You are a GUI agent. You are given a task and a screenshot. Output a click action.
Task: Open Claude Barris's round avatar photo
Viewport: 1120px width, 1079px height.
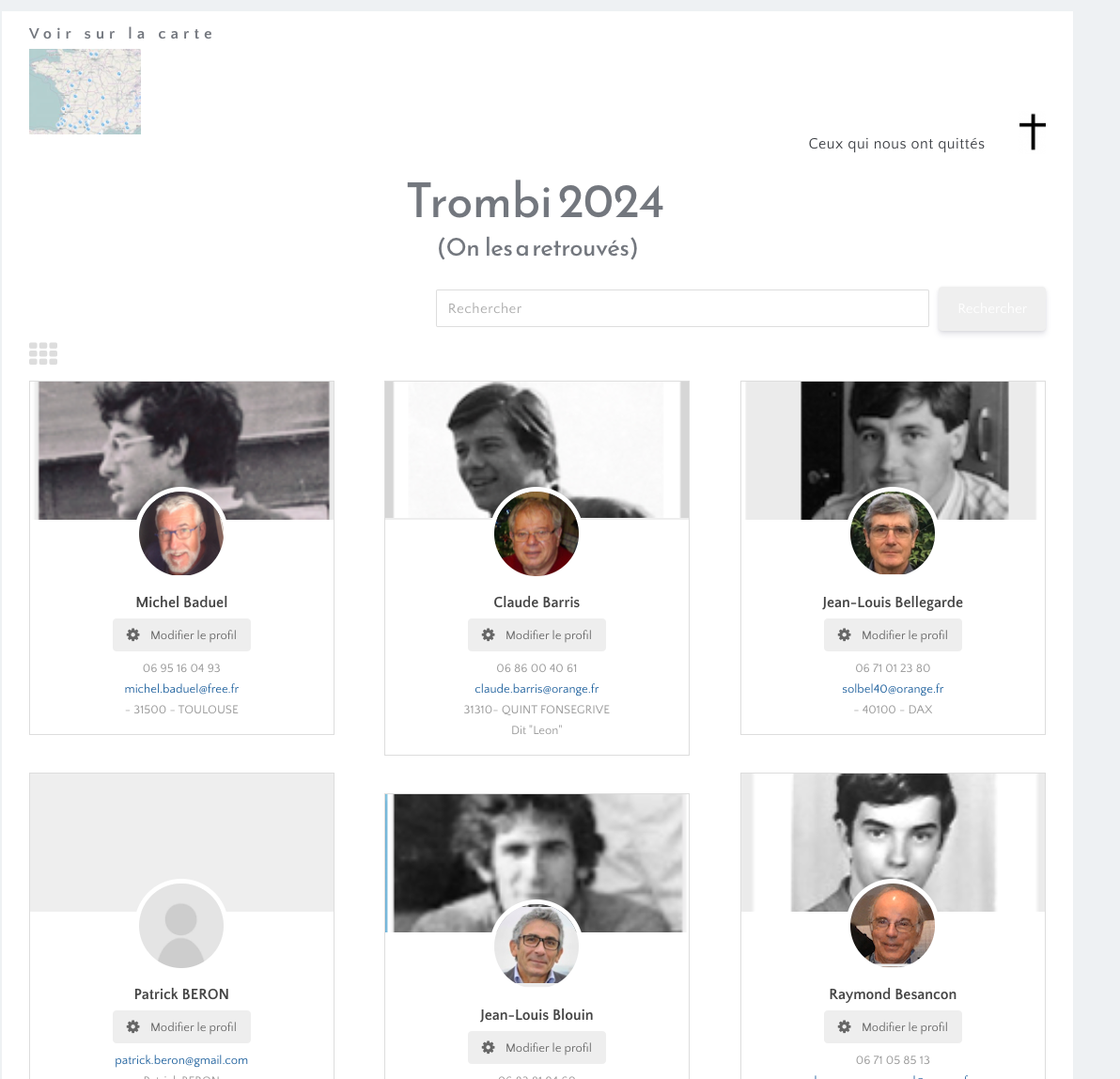537,533
